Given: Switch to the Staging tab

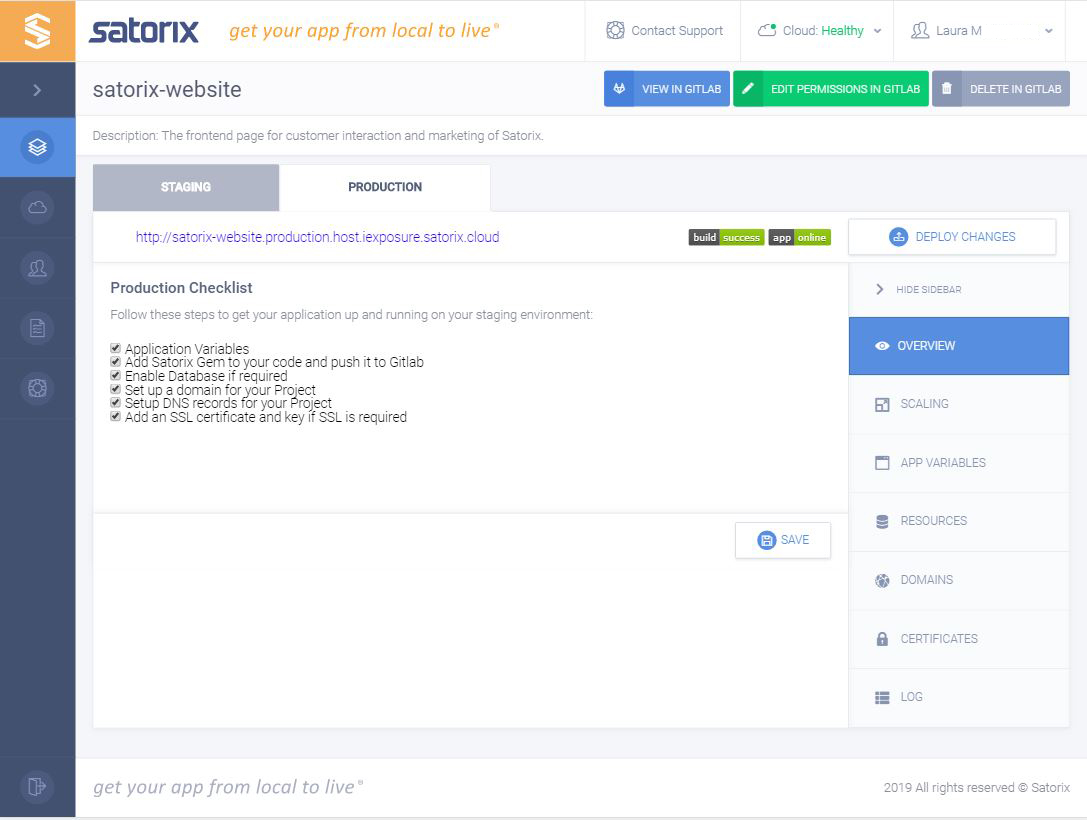Looking at the screenshot, I should 186,187.
